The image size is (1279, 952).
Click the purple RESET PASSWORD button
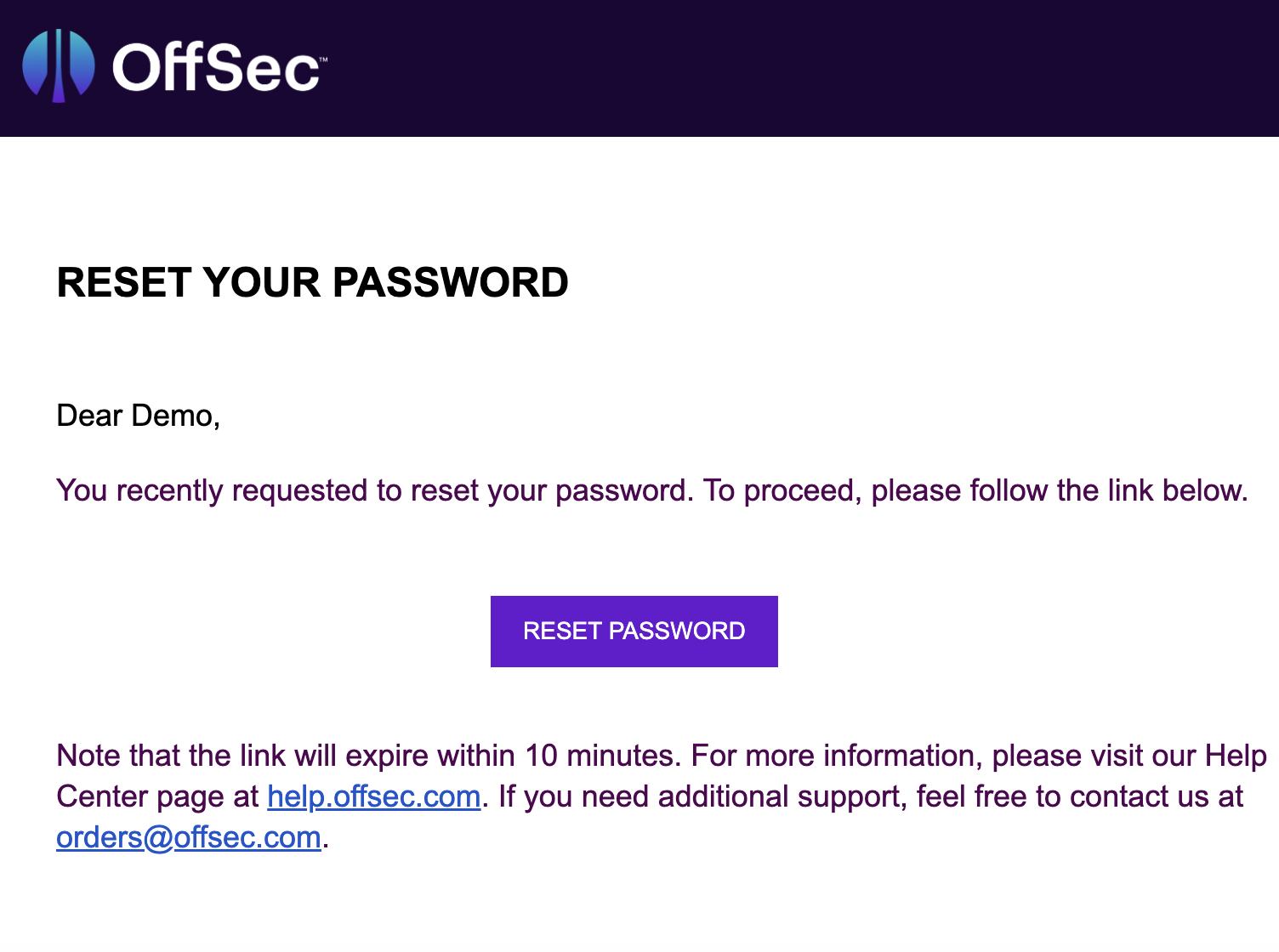[x=634, y=632]
